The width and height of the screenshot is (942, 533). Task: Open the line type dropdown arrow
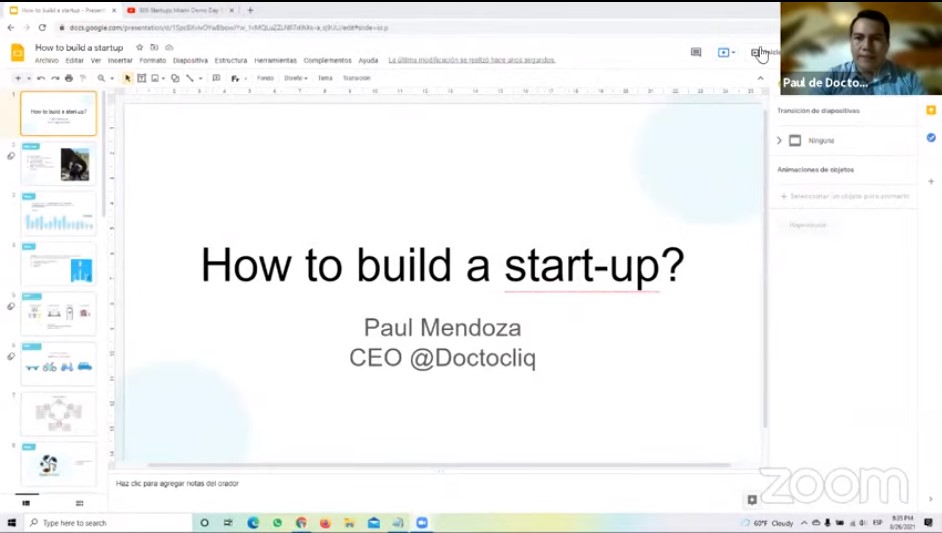(201, 79)
